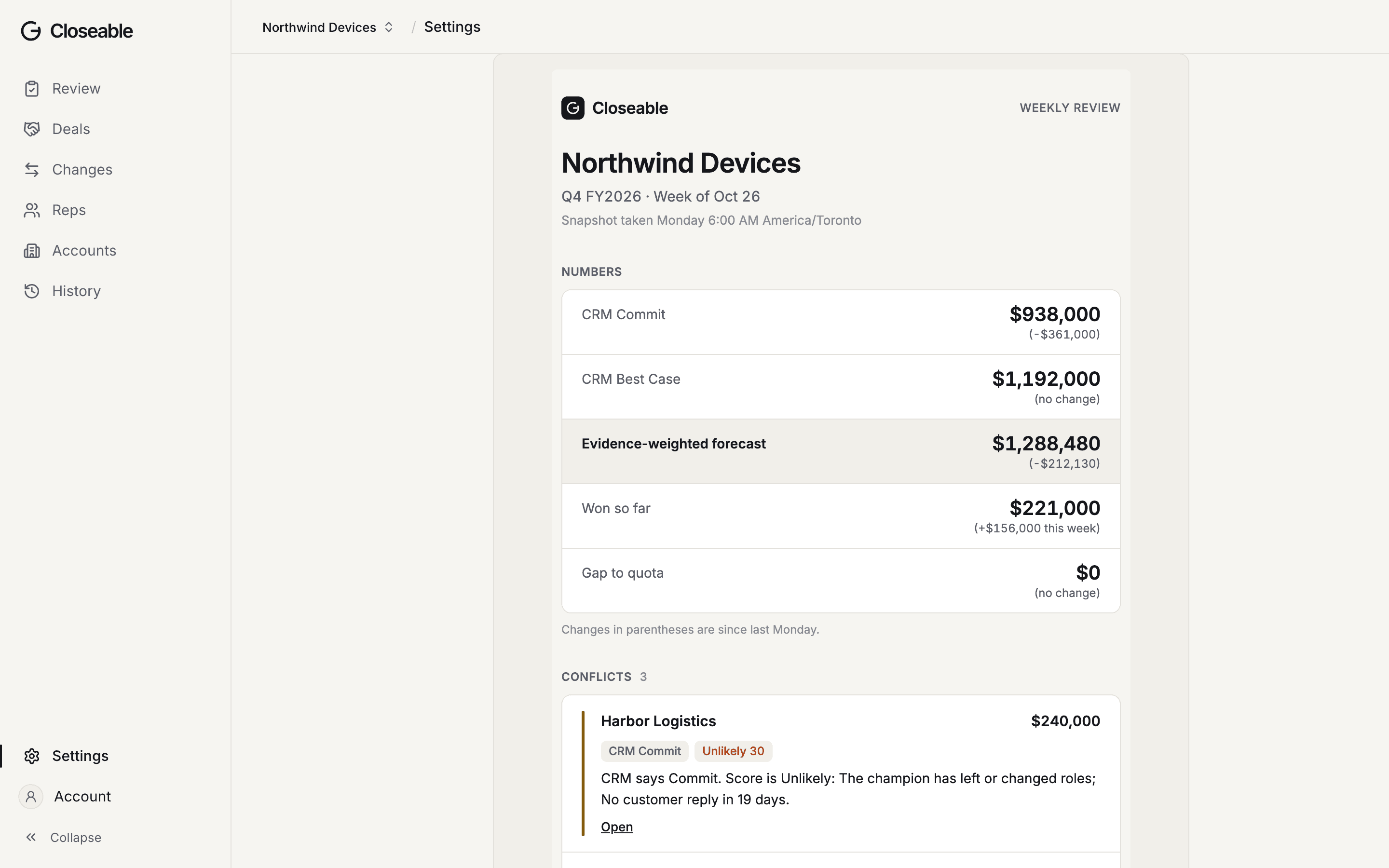Select the Changes menu label
The image size is (1389, 868).
[82, 170]
